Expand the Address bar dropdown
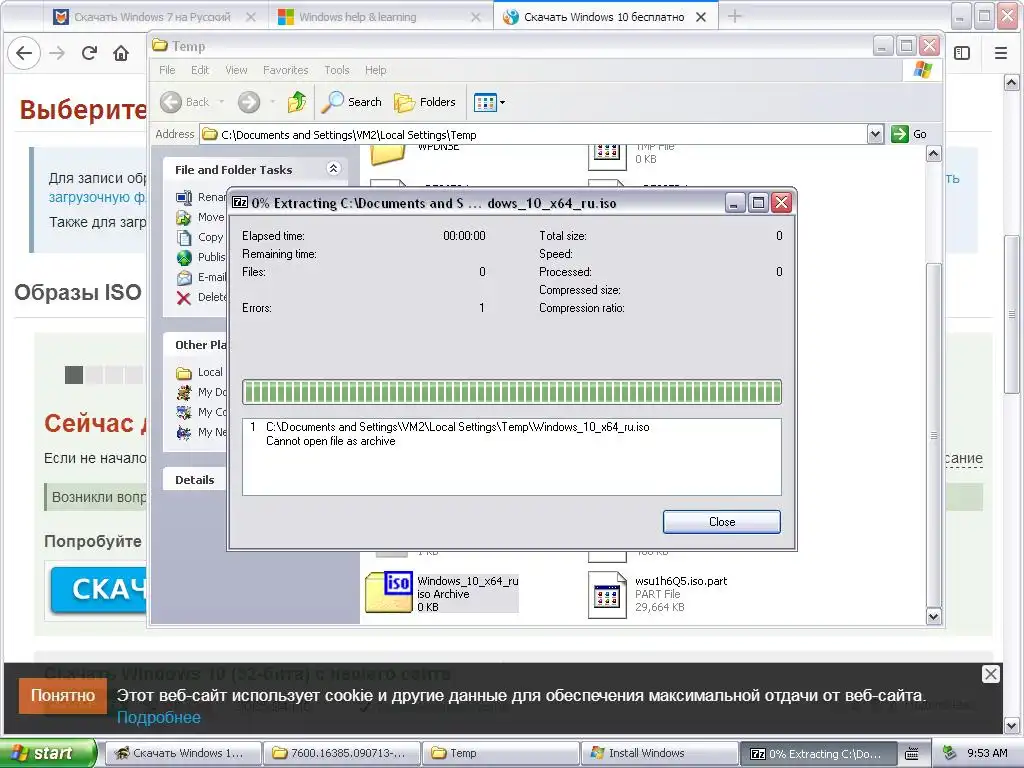The image size is (1024, 768). click(x=875, y=135)
